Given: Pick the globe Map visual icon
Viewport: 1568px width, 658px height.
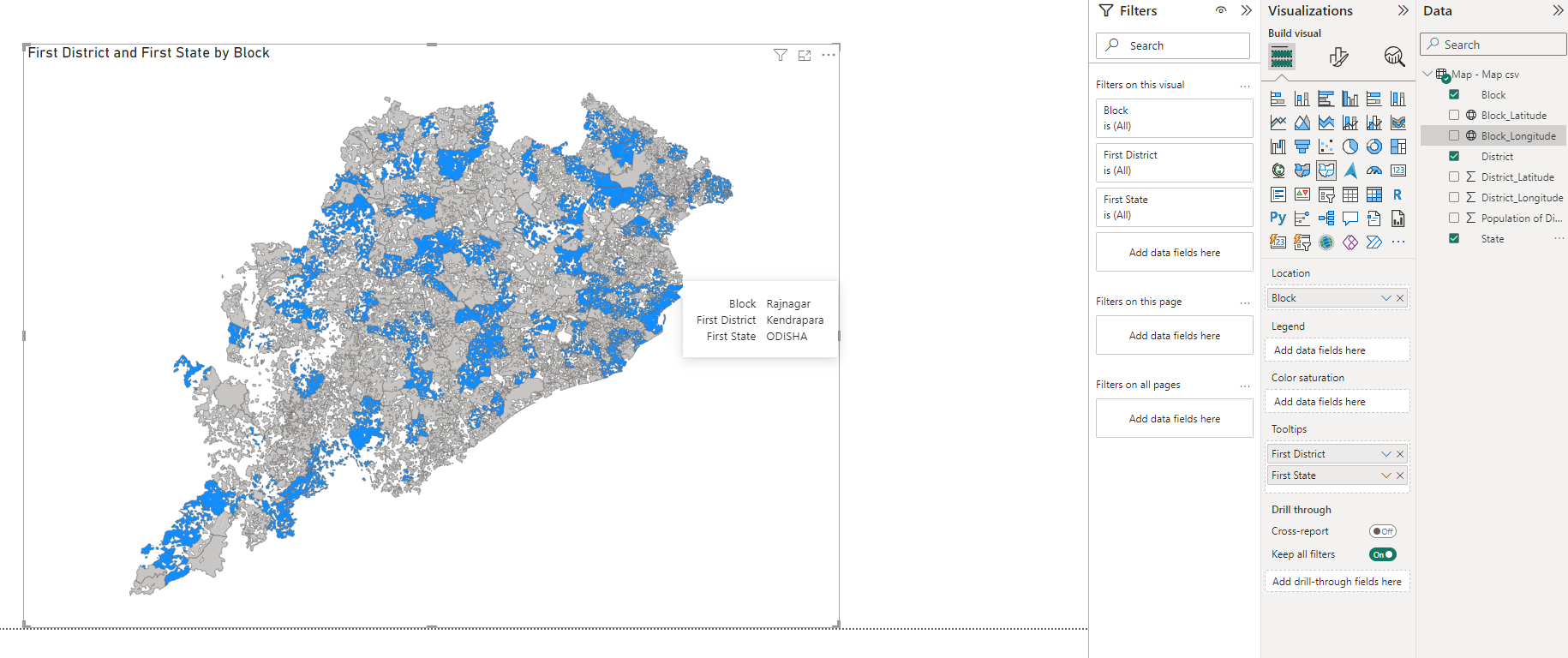Looking at the screenshot, I should [1278, 170].
